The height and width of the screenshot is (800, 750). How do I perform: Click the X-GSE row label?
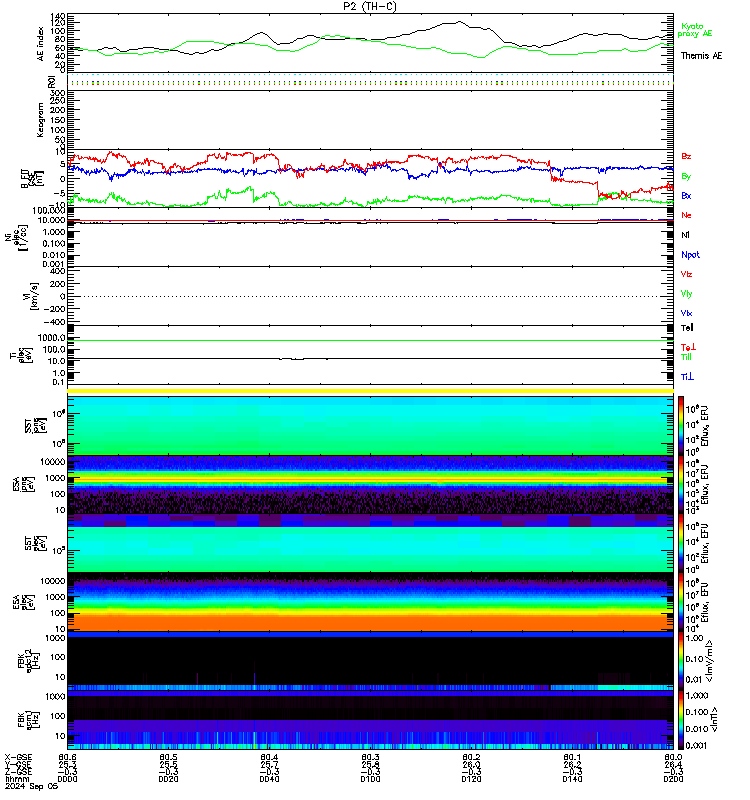coord(18,757)
